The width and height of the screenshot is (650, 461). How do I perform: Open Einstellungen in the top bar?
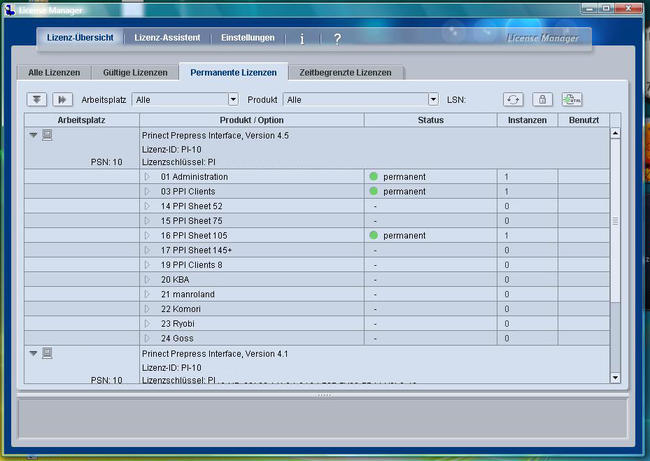tap(248, 38)
